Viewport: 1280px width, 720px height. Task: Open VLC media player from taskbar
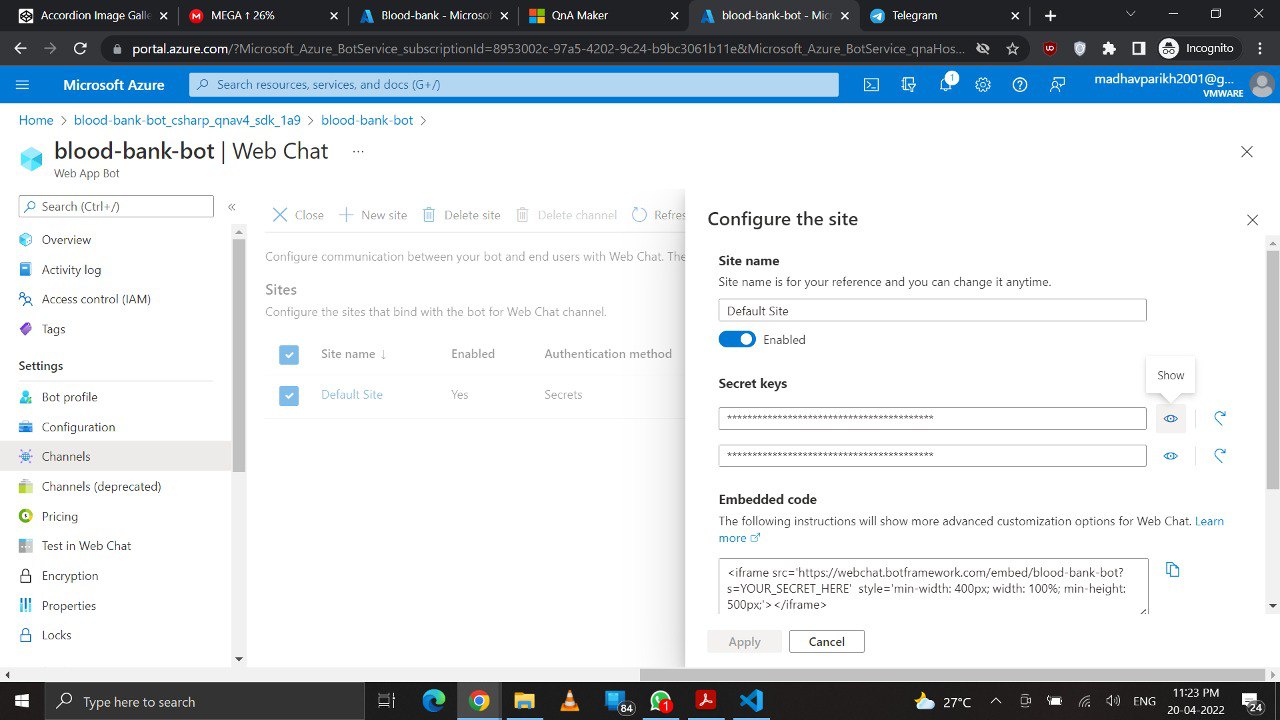click(x=570, y=701)
